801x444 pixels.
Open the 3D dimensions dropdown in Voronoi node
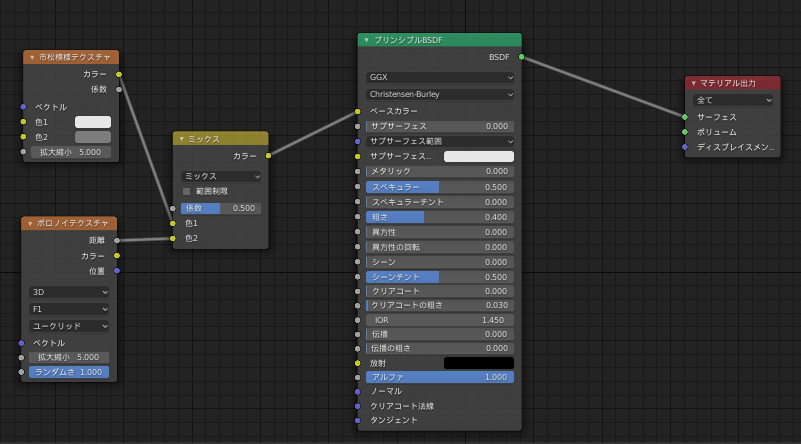click(69, 292)
